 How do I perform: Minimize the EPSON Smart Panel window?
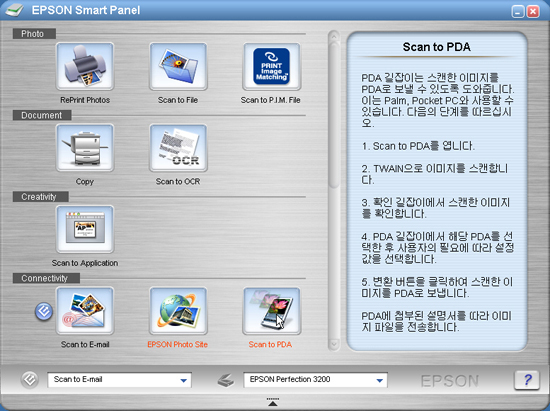coord(518,12)
